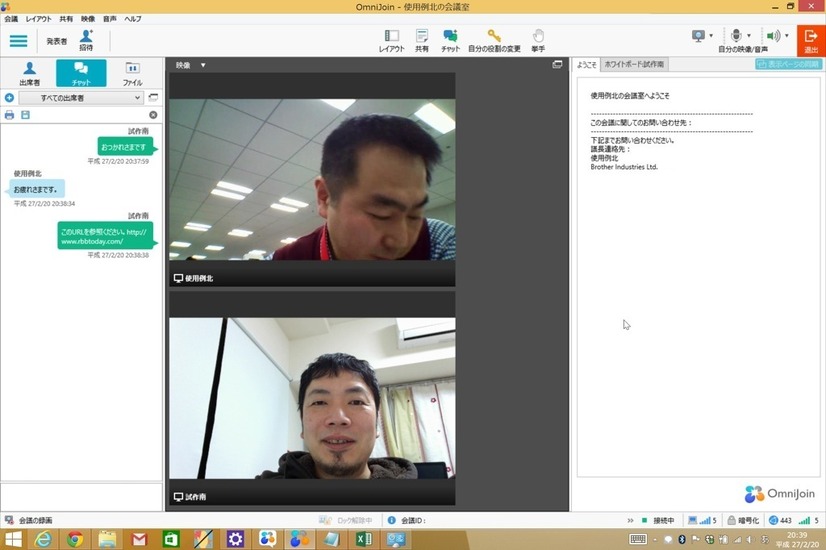
Task: Open the 共有 menu in menu bar
Action: point(66,19)
